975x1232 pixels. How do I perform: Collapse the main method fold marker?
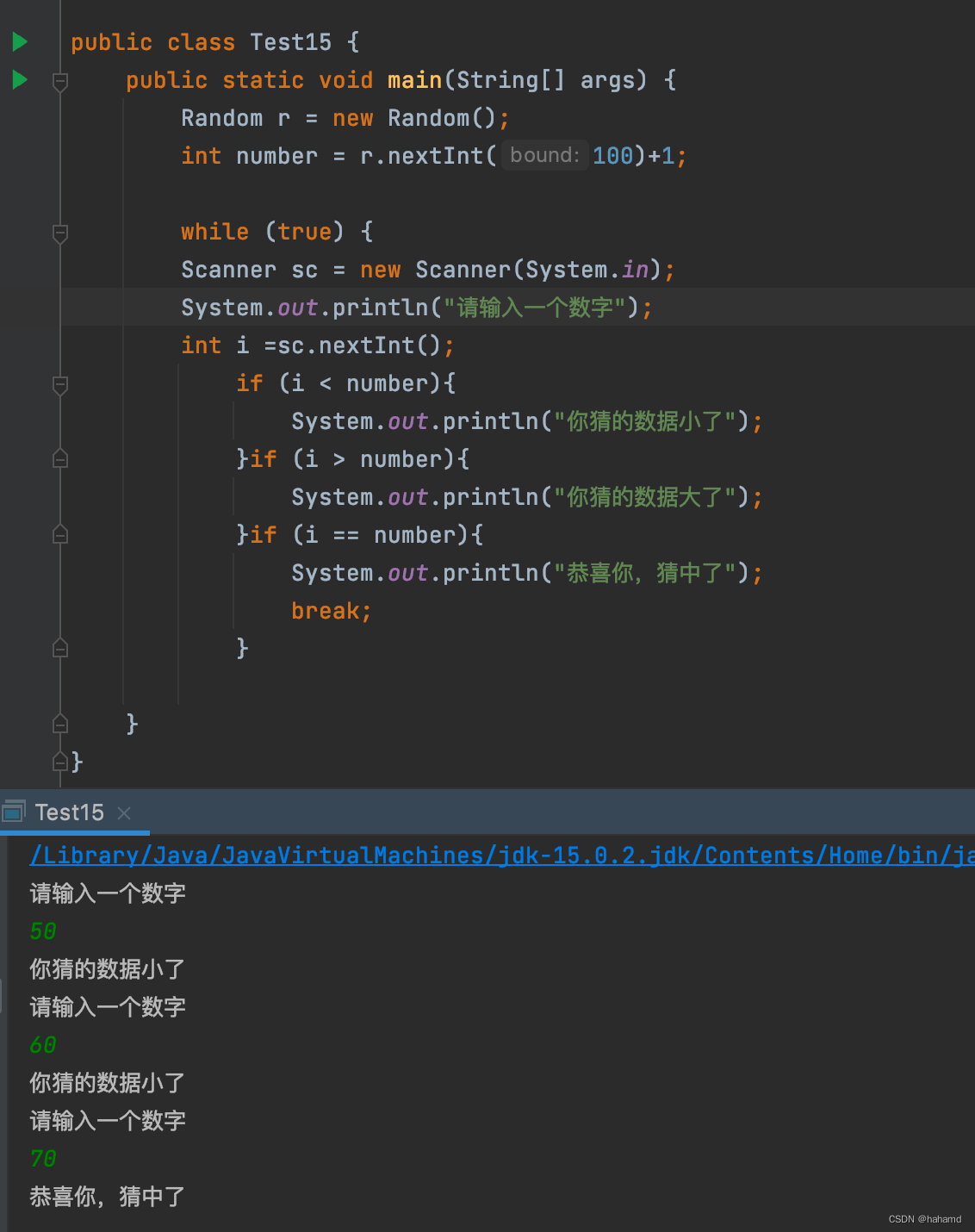pos(60,82)
